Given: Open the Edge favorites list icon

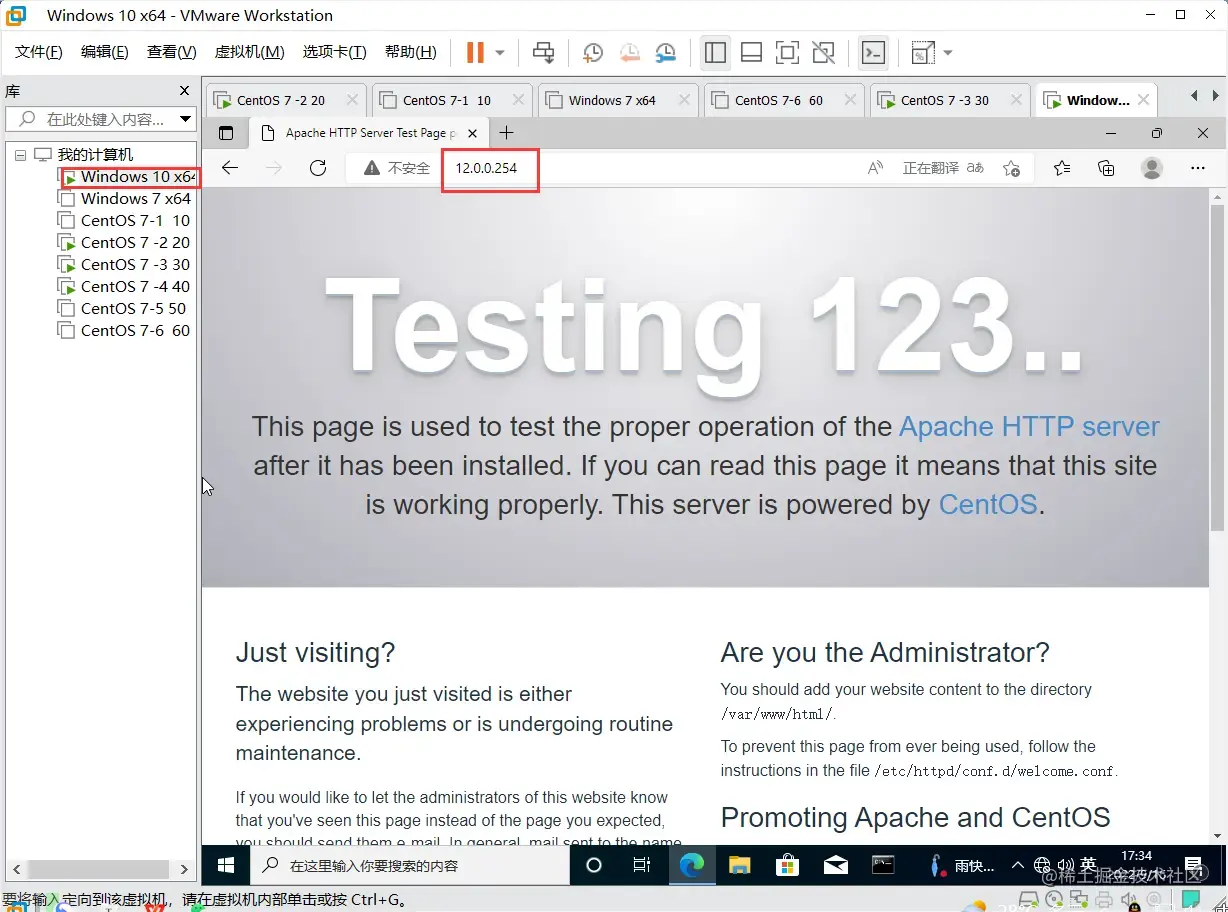Looking at the screenshot, I should [1062, 168].
